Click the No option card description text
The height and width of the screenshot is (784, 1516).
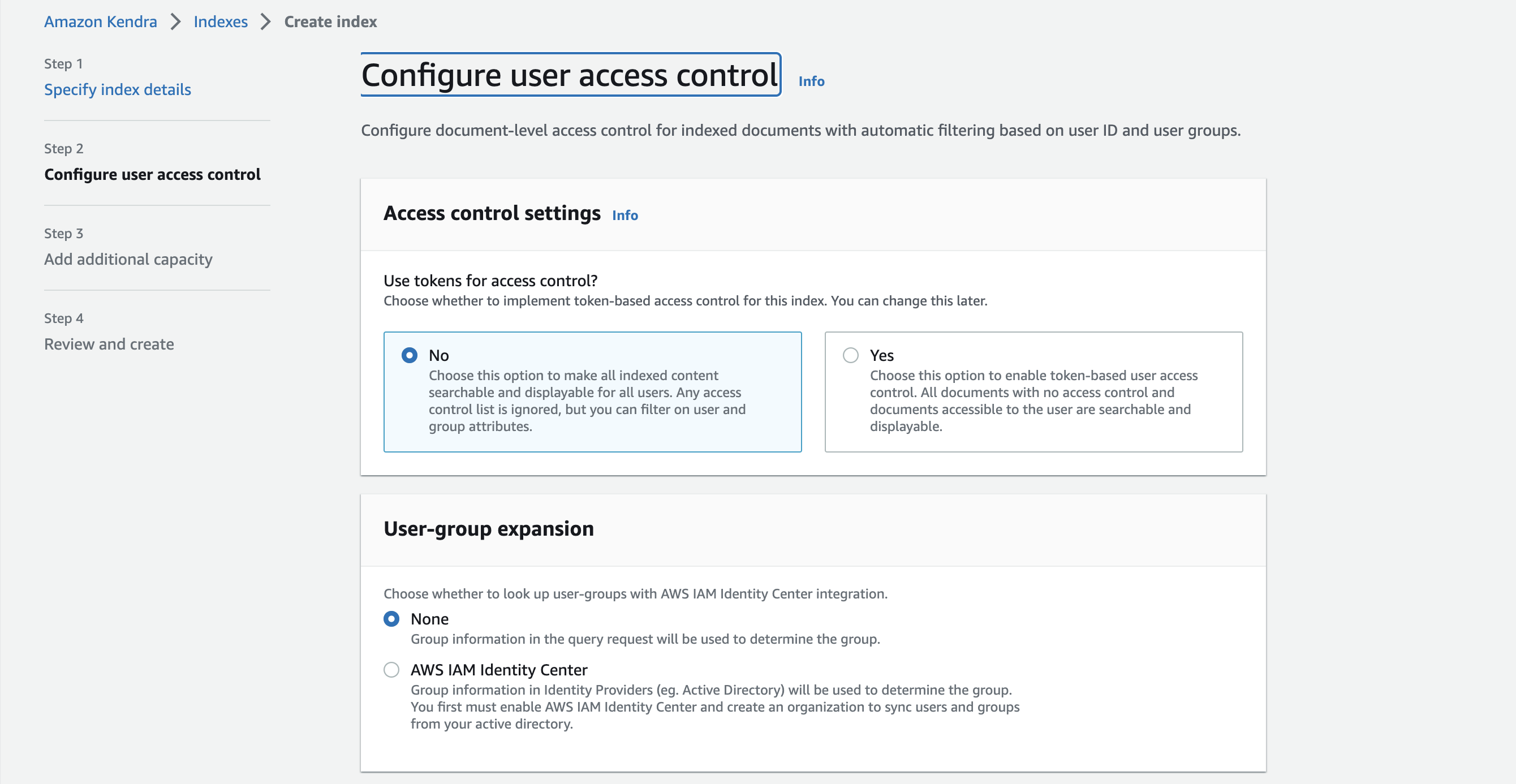coord(586,400)
